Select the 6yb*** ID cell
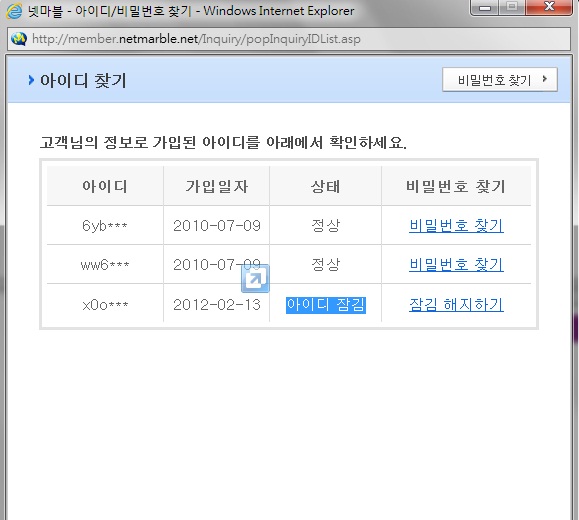 click(105, 225)
